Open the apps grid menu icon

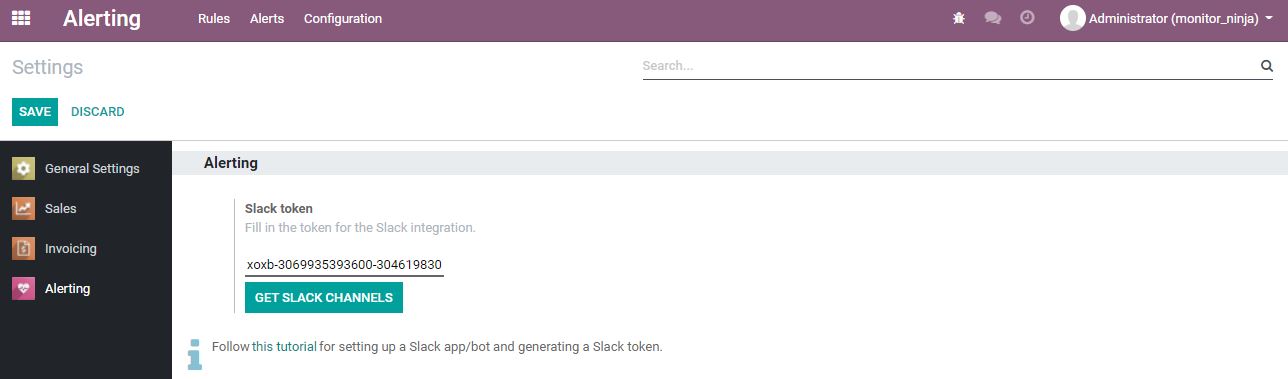point(20,18)
